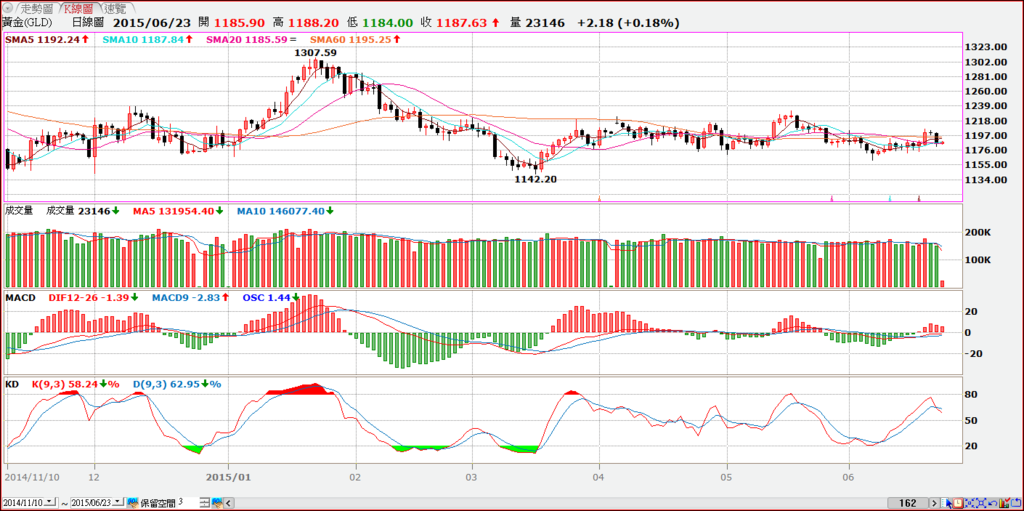Image resolution: width=1024 pixels, height=511 pixels.
Task: Click the shrink-to-center zoom icon
Action: (x=969, y=503)
